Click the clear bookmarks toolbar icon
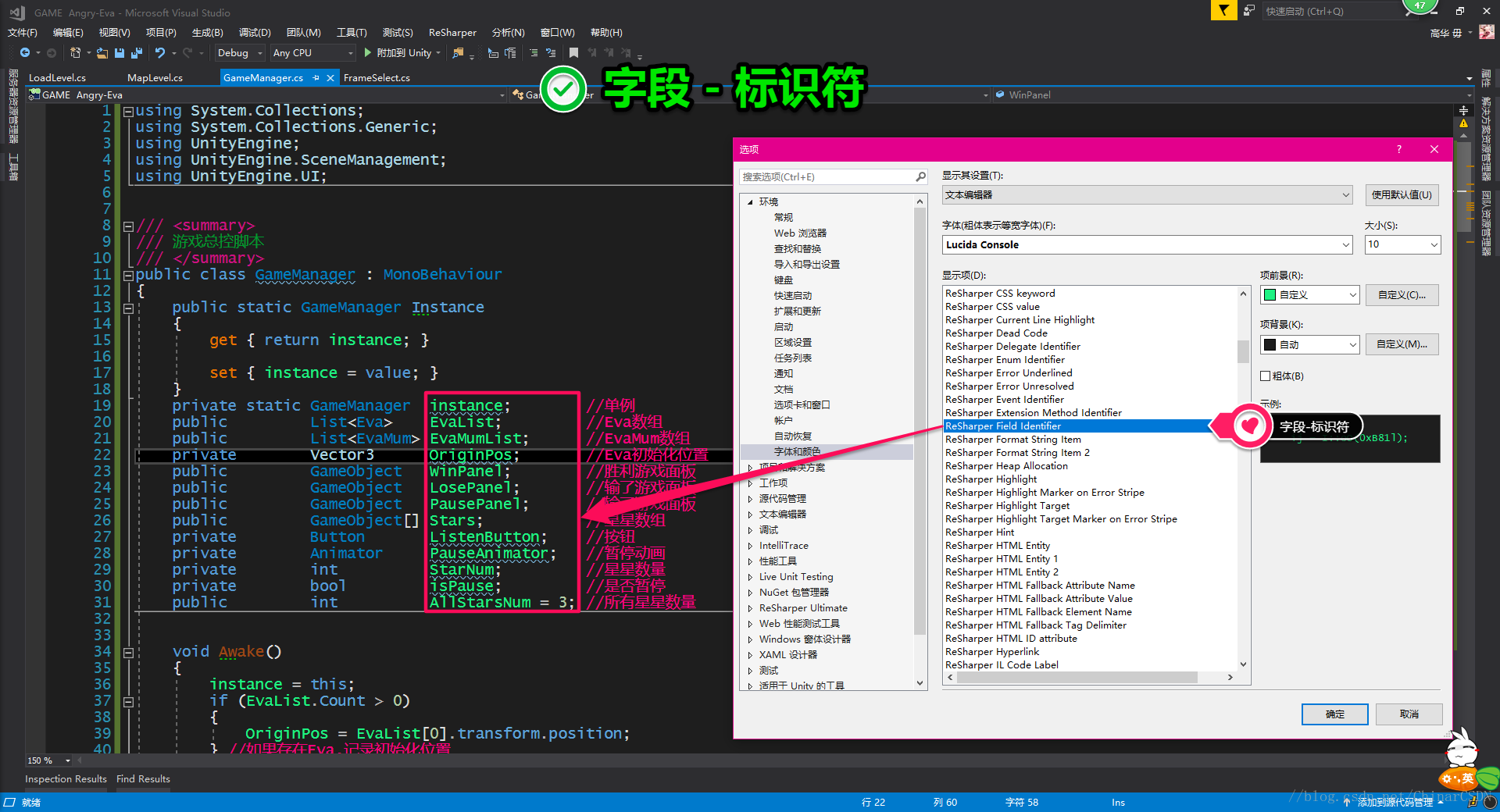 point(626,52)
